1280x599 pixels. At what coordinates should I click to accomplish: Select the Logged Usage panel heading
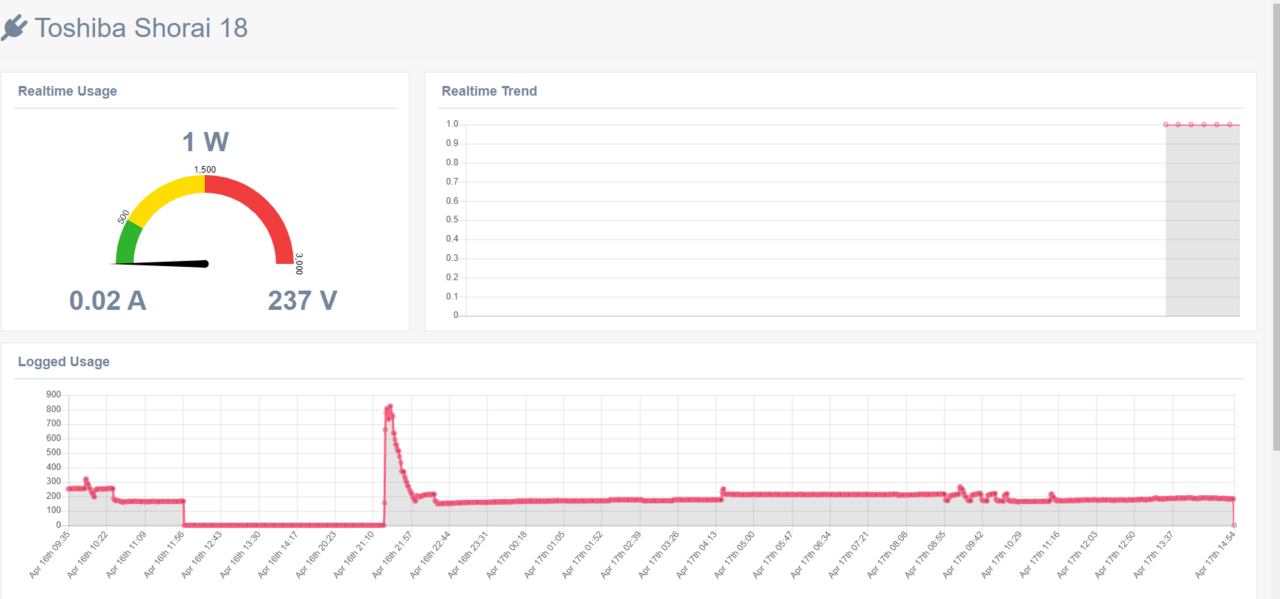pyautogui.click(x=64, y=362)
